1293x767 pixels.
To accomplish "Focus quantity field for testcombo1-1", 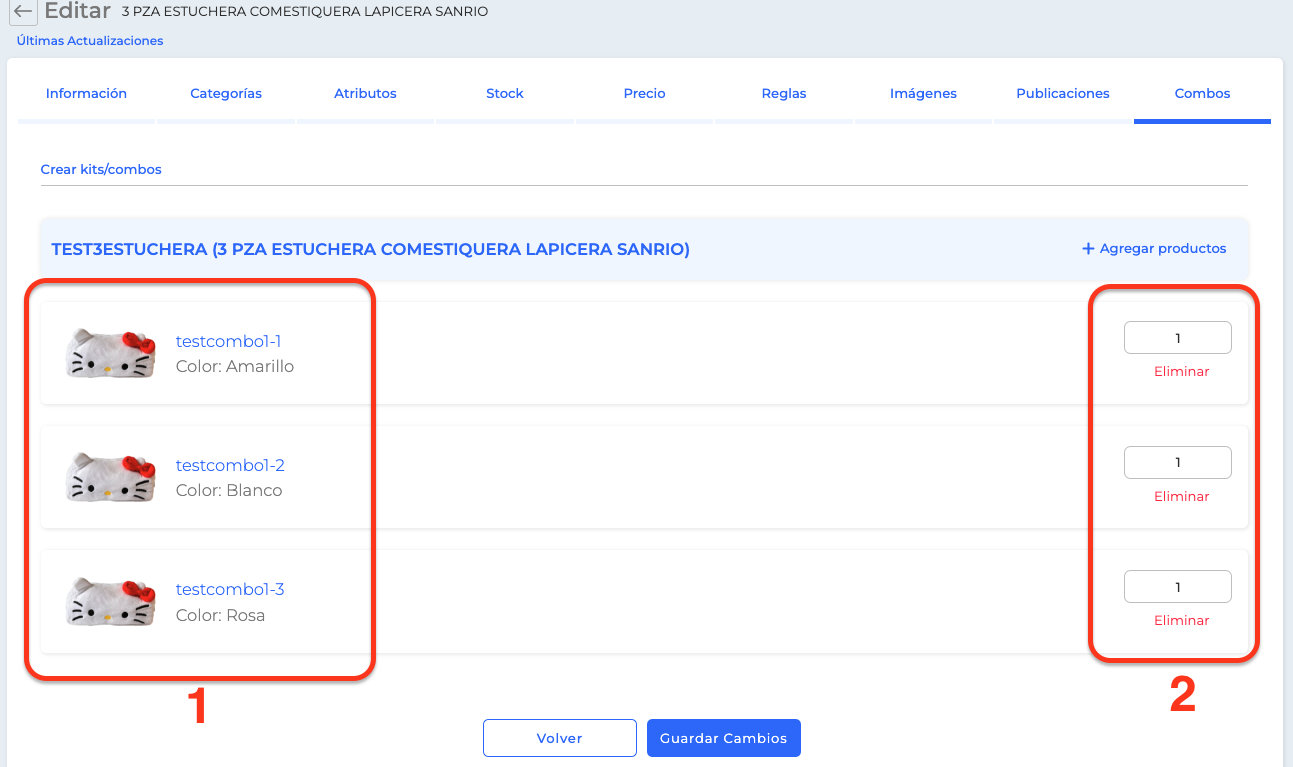I will [1178, 338].
